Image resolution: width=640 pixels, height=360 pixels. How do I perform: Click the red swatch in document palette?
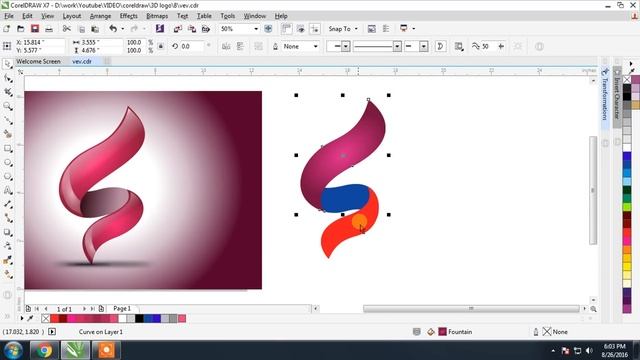pos(54,318)
